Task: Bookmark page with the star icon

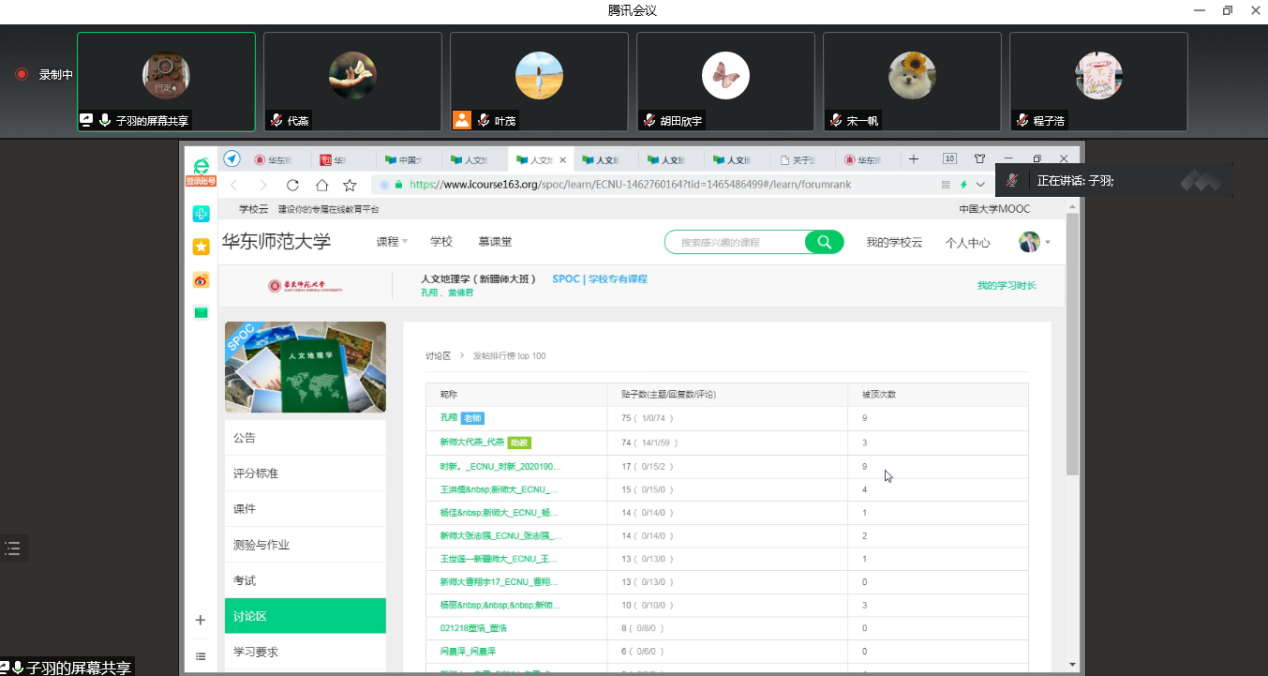Action: (350, 185)
